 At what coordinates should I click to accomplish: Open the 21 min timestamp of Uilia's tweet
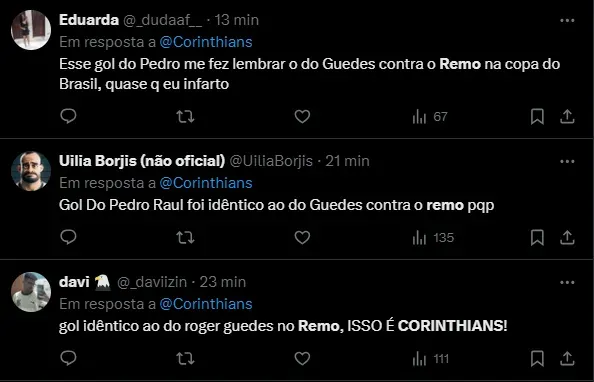point(347,161)
